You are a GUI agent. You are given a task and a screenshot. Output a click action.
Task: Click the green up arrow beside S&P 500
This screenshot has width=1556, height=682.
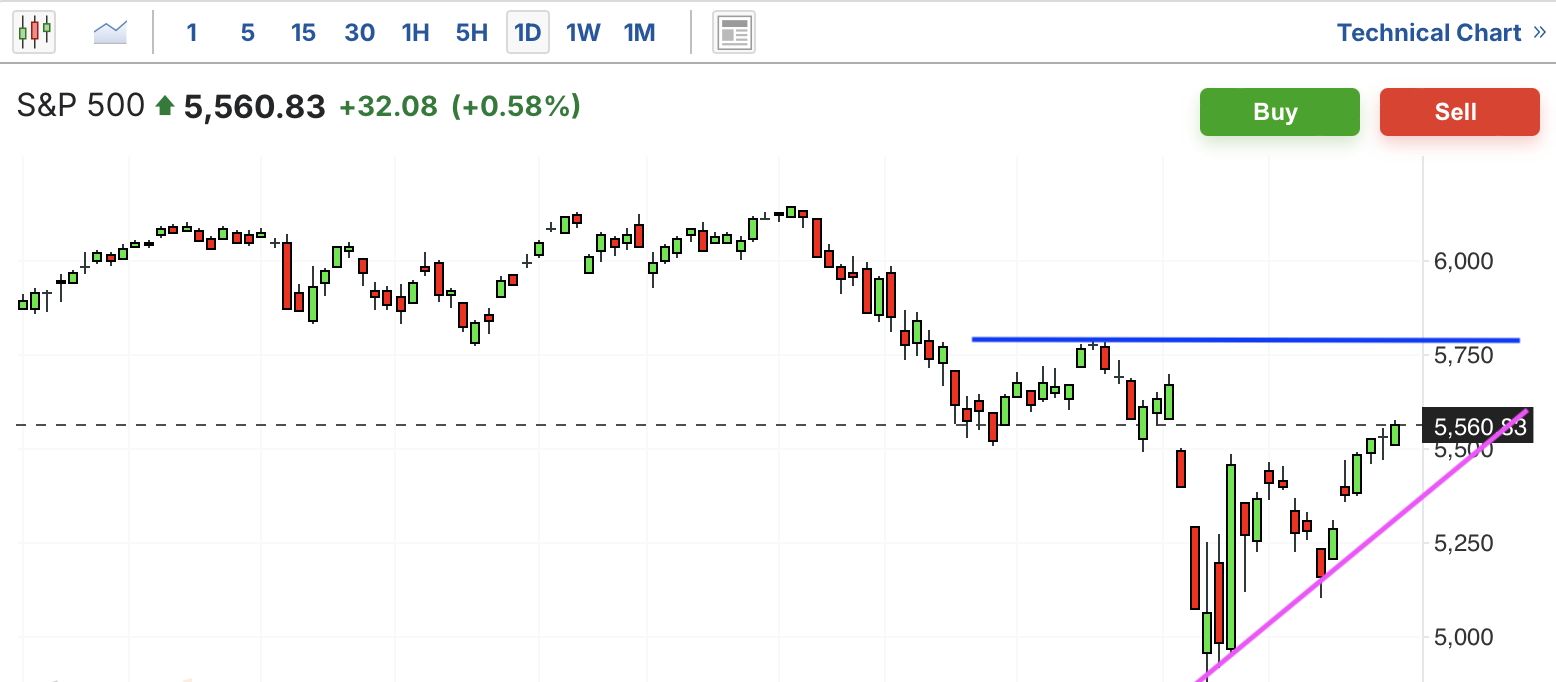coord(165,106)
